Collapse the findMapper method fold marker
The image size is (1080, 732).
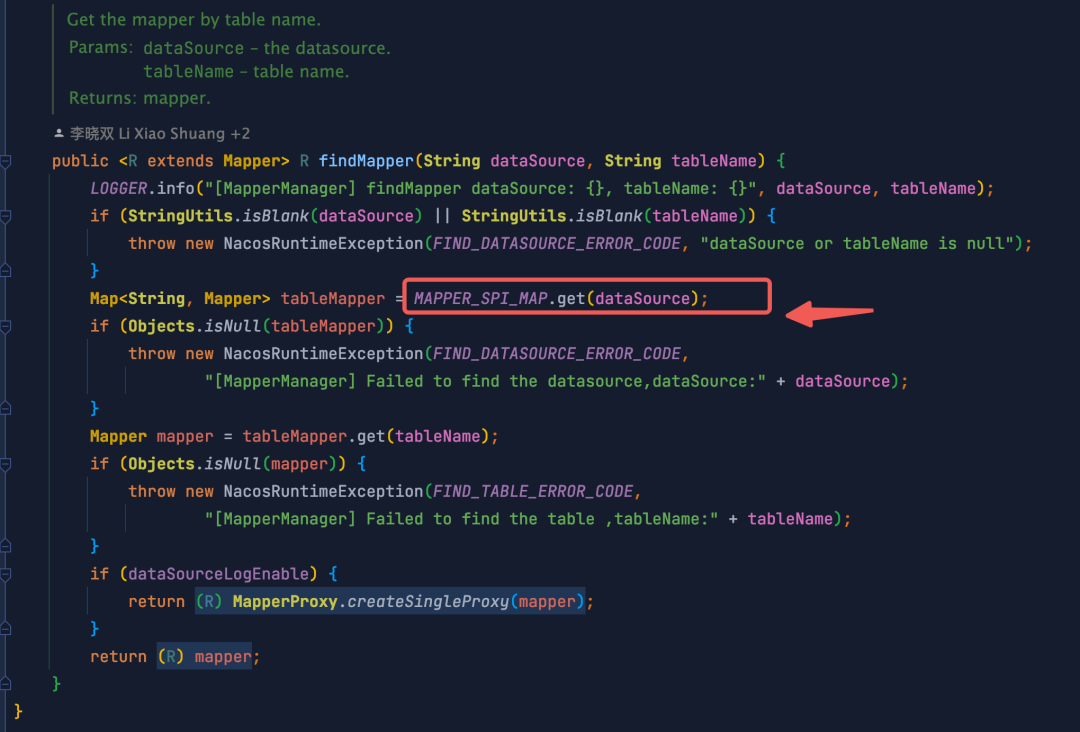coord(6,161)
